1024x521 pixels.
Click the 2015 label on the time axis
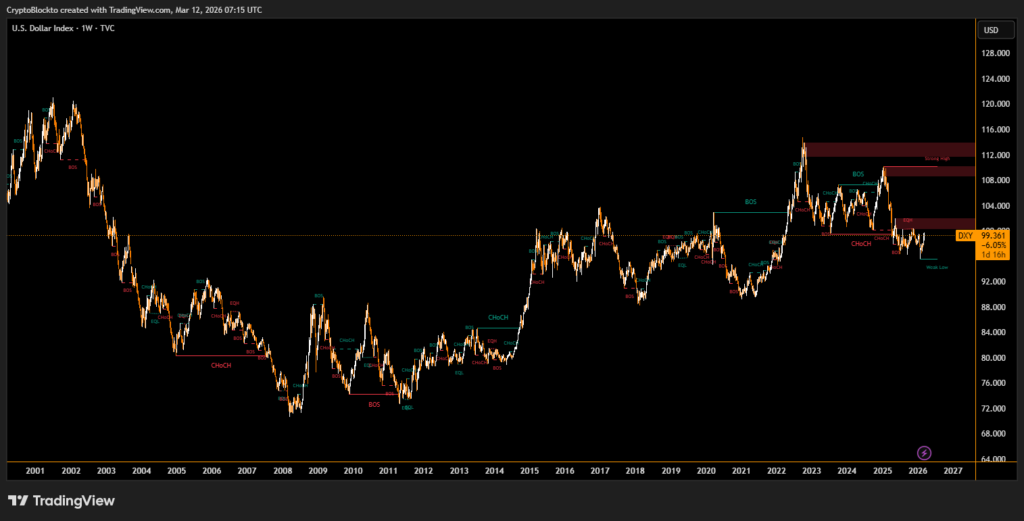[530, 470]
